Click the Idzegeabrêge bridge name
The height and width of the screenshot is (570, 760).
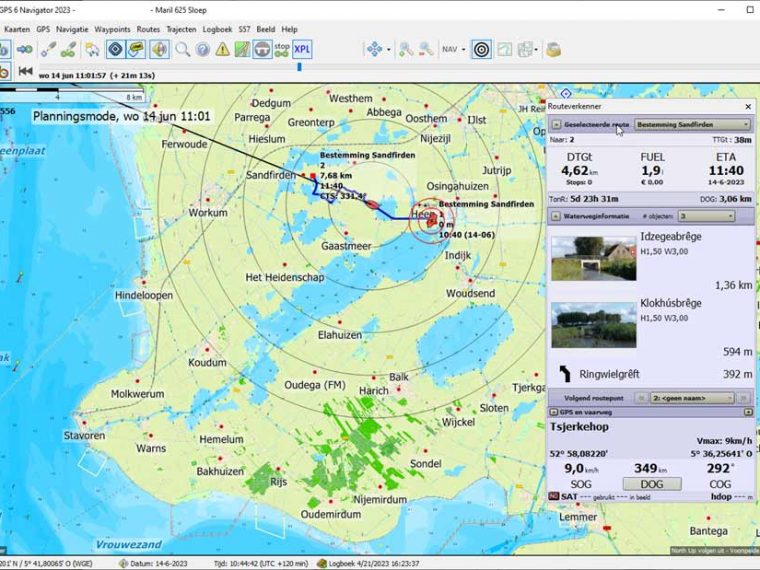click(x=671, y=237)
